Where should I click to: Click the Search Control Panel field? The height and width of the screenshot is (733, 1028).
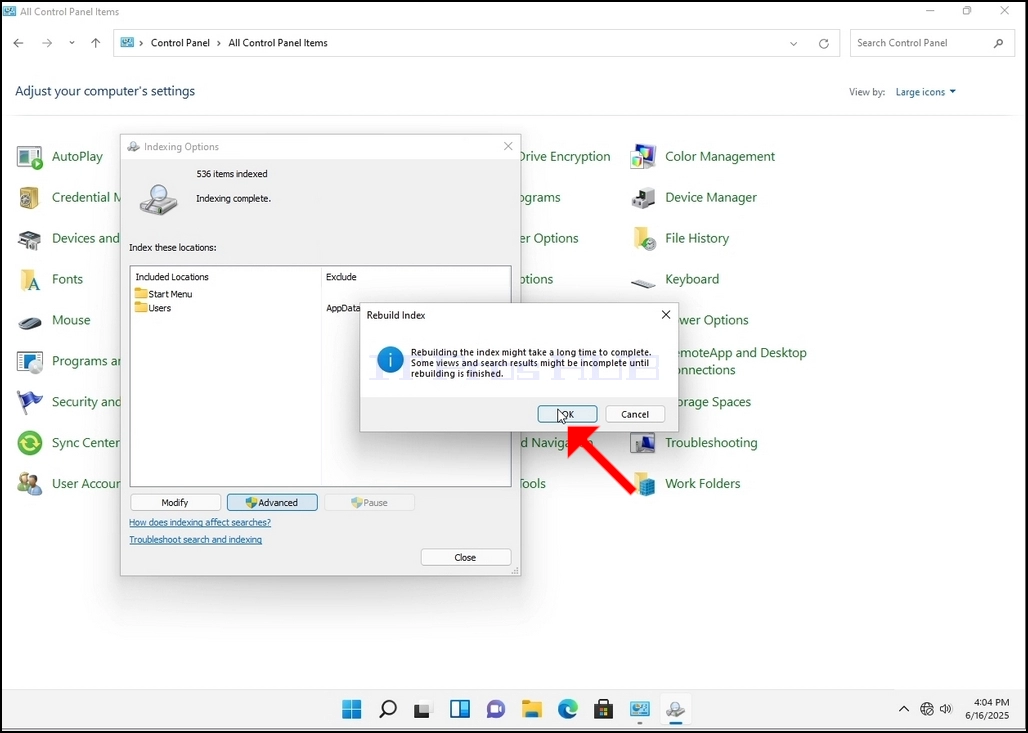930,43
